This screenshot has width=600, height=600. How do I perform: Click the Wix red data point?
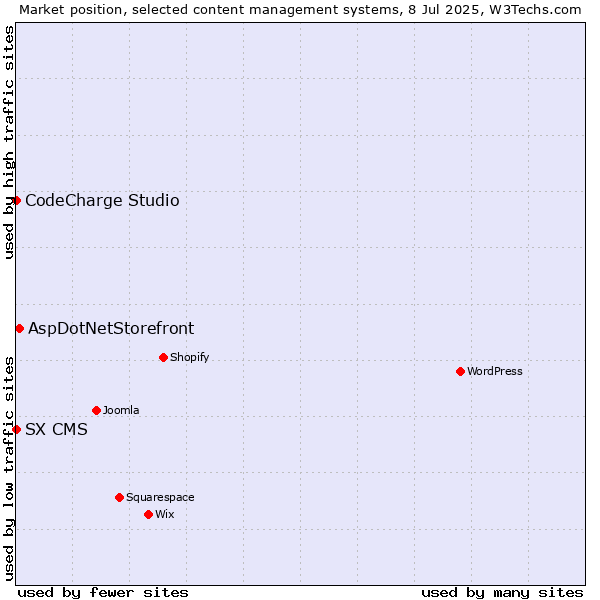click(x=148, y=515)
